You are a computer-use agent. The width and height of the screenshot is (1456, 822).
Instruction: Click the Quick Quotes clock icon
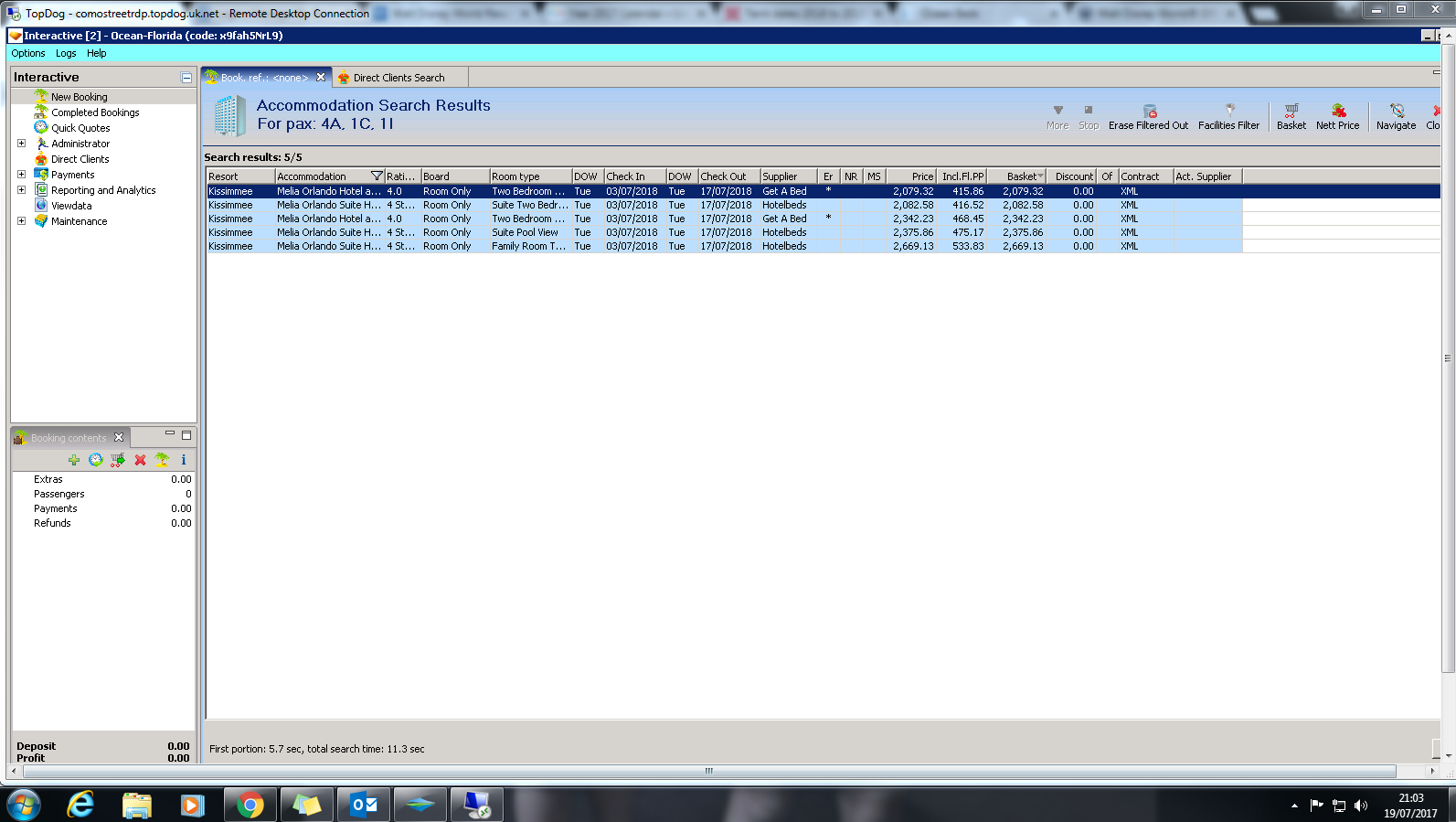(41, 127)
